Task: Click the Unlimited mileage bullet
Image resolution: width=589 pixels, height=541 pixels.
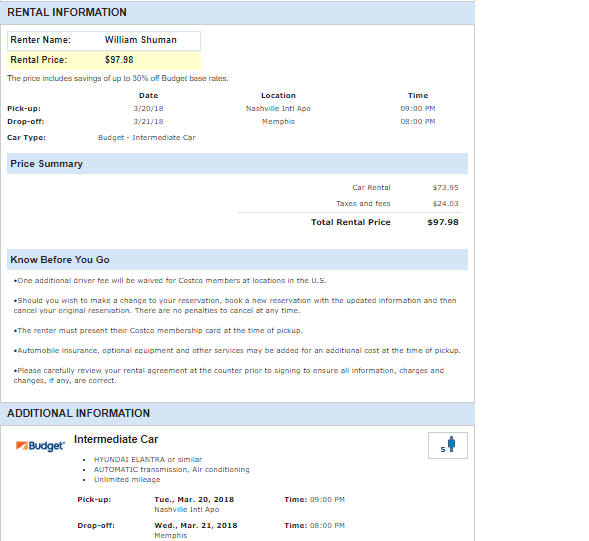Action: pyautogui.click(x=127, y=480)
